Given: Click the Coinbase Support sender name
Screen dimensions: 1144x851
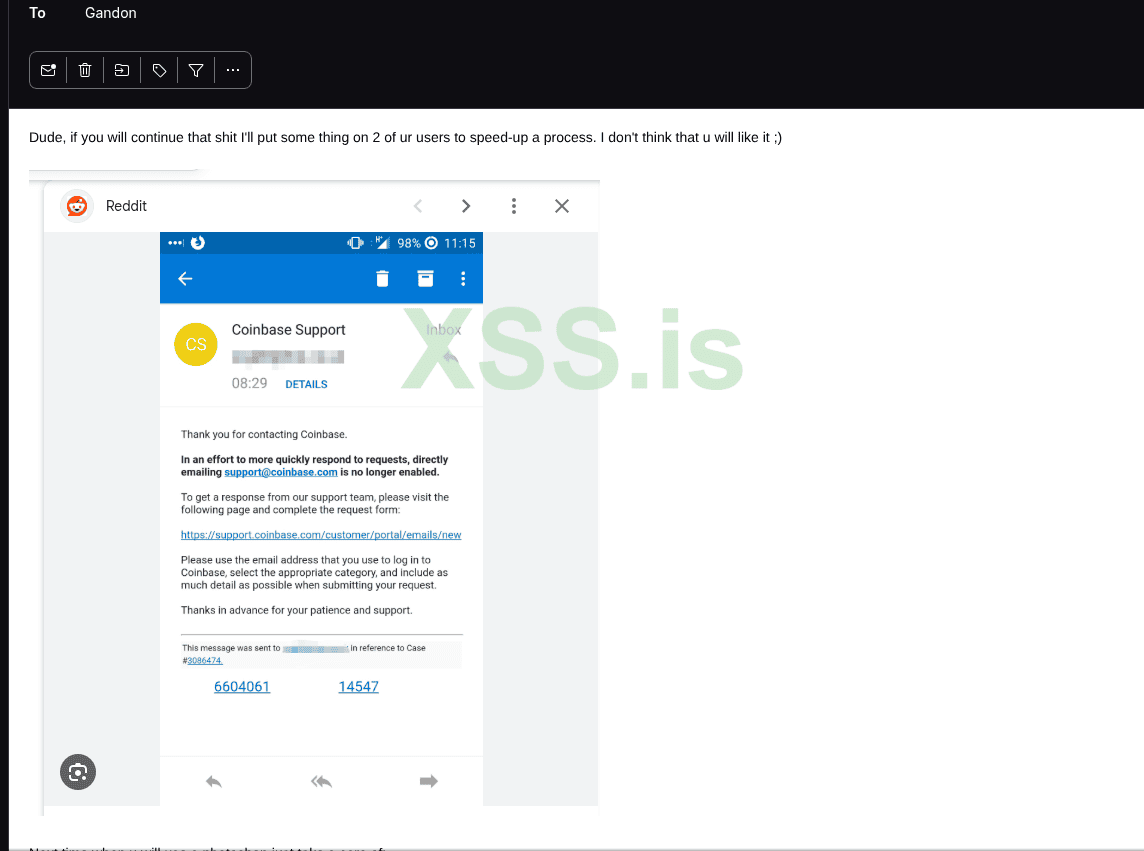Looking at the screenshot, I should coord(288,330).
